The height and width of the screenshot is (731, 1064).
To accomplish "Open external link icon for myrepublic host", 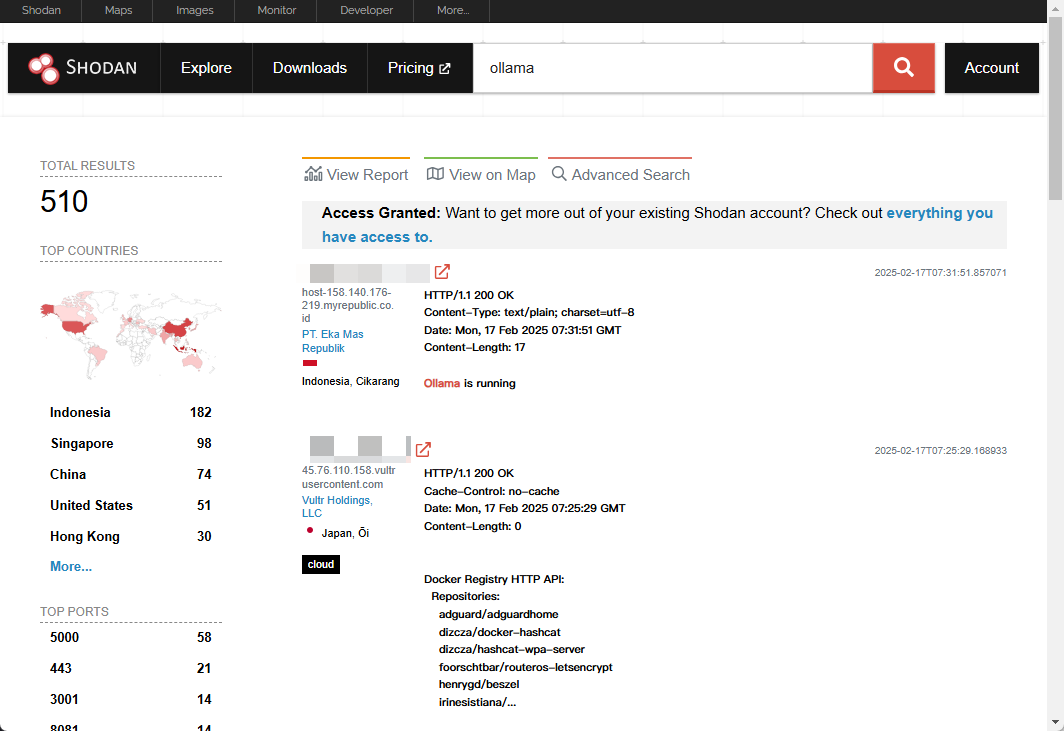I will (442, 271).
